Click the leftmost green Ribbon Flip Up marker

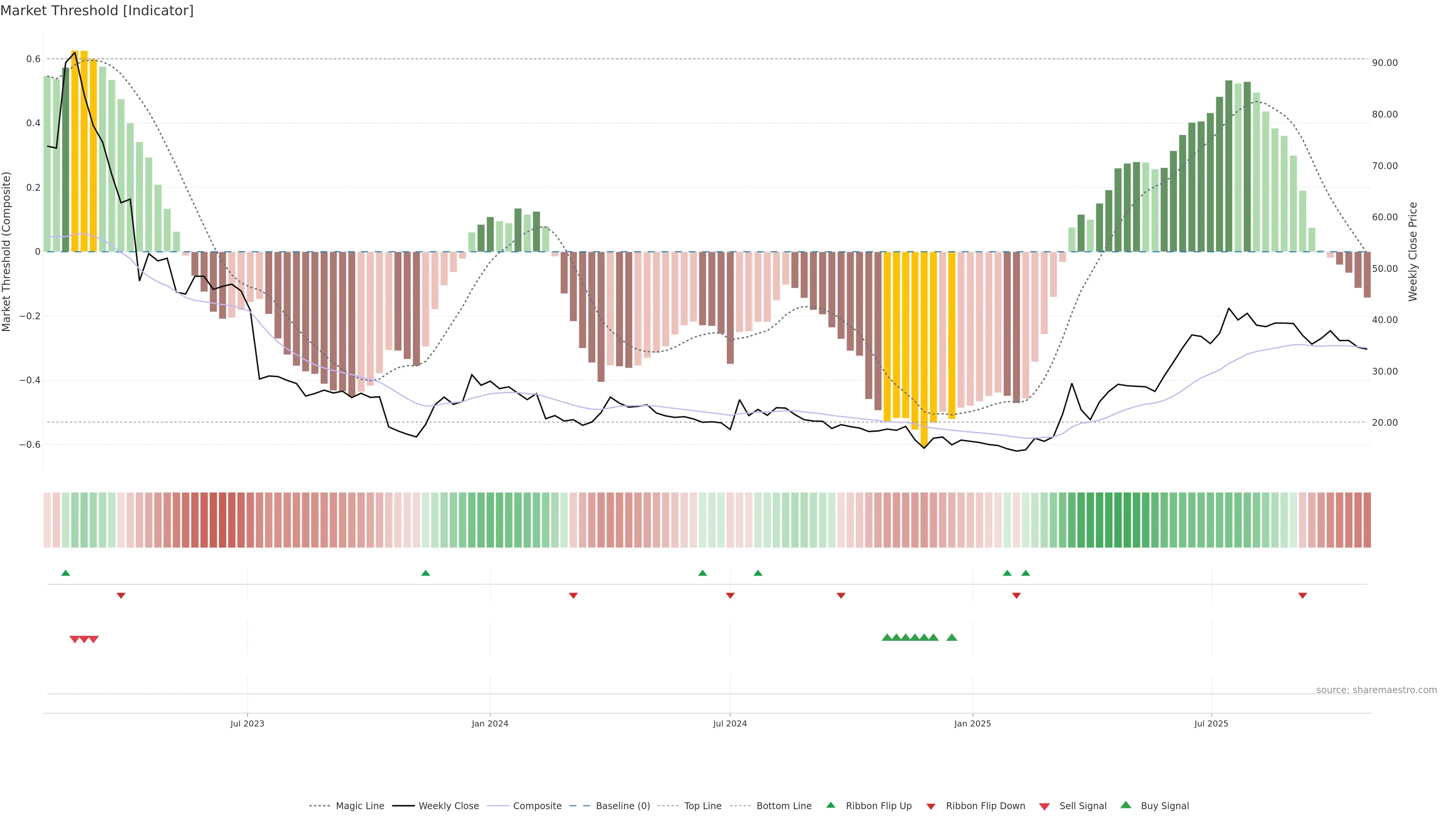(66, 573)
